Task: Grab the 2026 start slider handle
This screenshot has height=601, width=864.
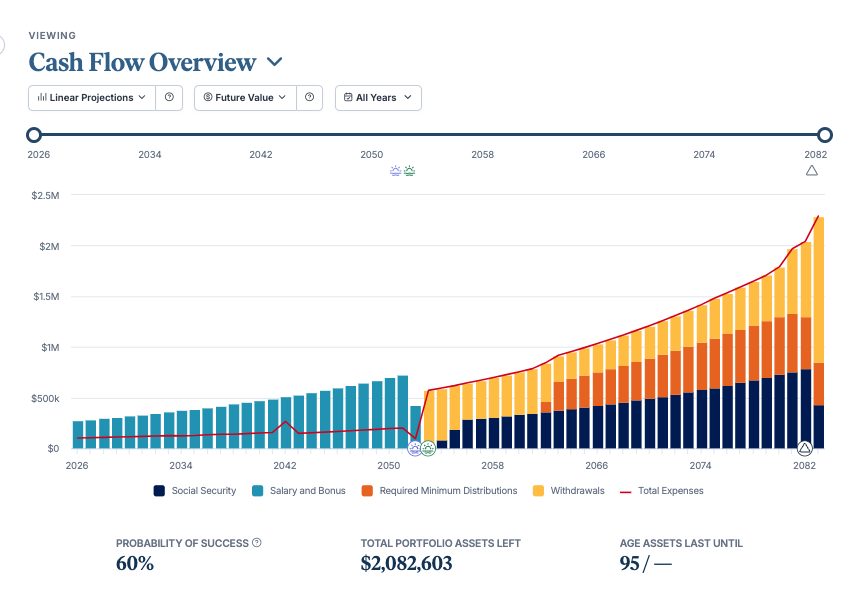Action: 34,134
